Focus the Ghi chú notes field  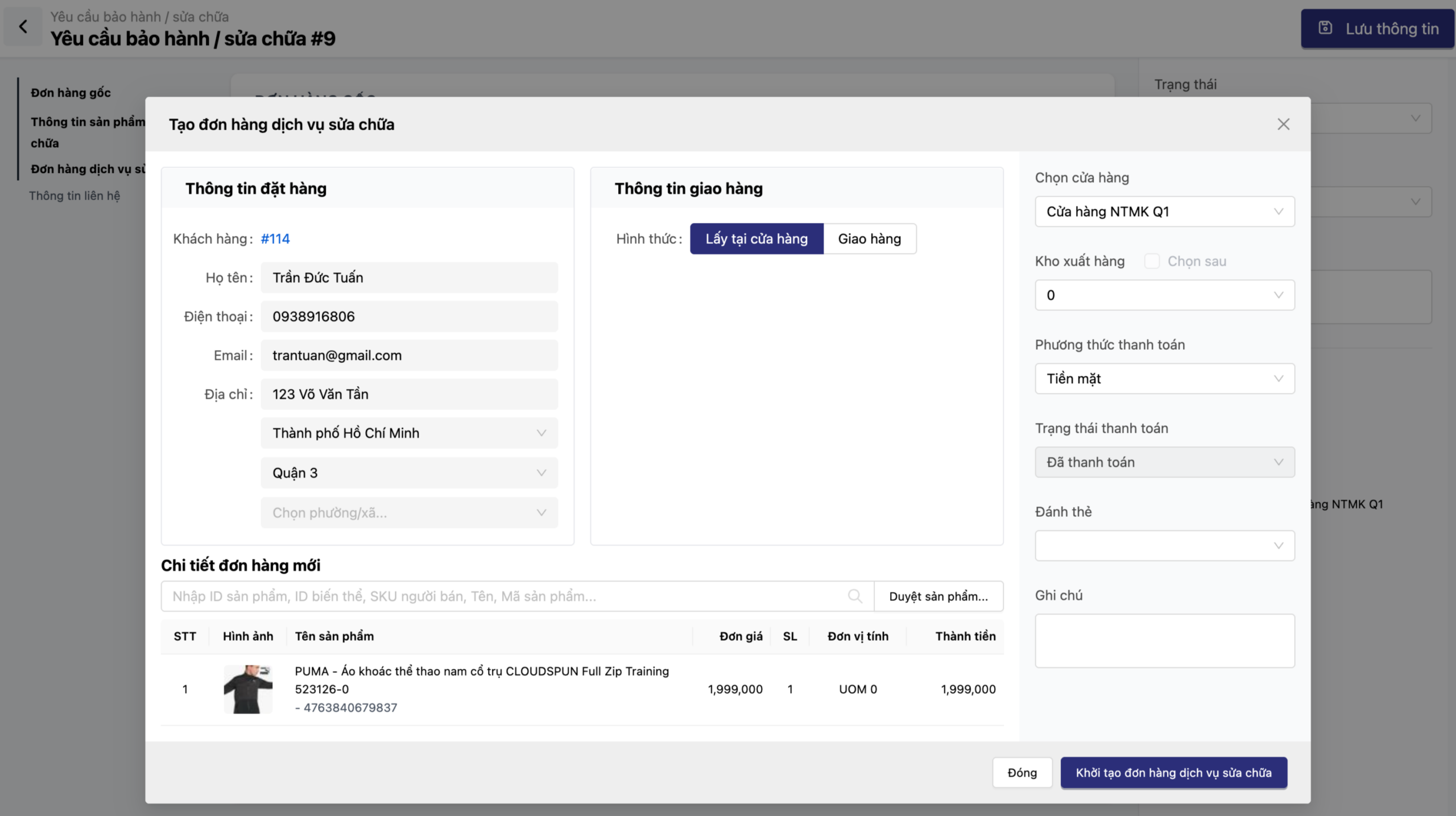click(1164, 641)
